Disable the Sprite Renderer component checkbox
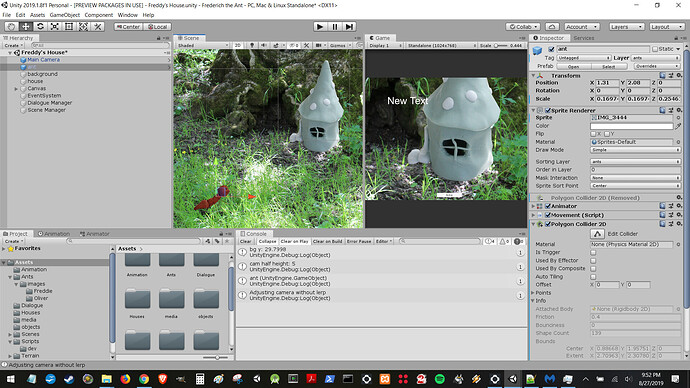The height and width of the screenshot is (388, 690). tap(548, 110)
